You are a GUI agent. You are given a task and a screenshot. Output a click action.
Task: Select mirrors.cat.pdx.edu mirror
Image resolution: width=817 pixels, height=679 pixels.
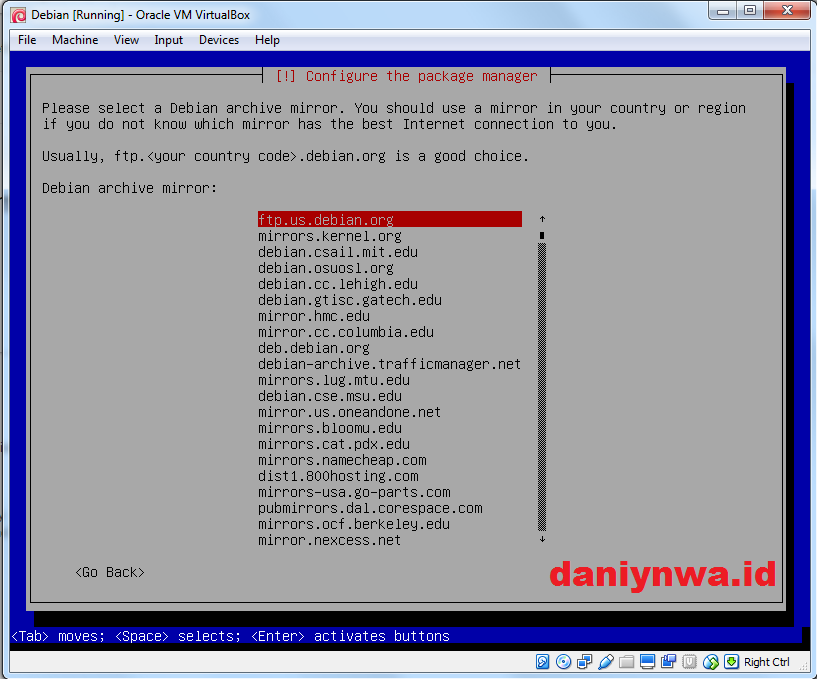coord(334,444)
